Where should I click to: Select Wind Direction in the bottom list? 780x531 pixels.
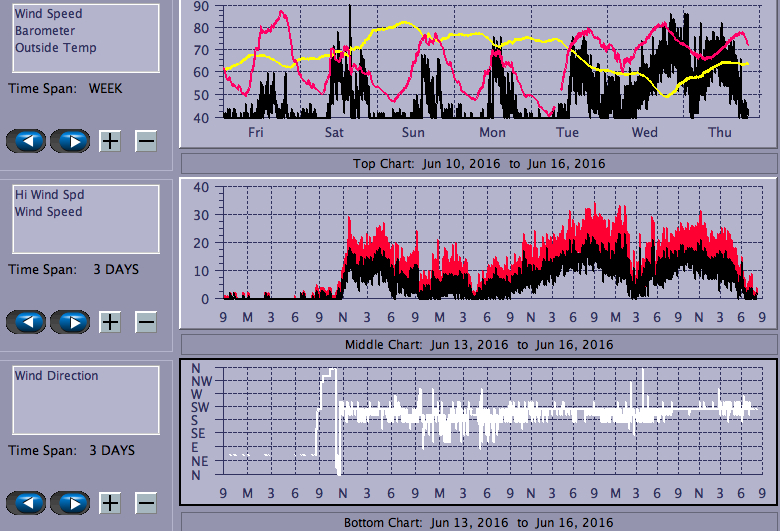56,376
